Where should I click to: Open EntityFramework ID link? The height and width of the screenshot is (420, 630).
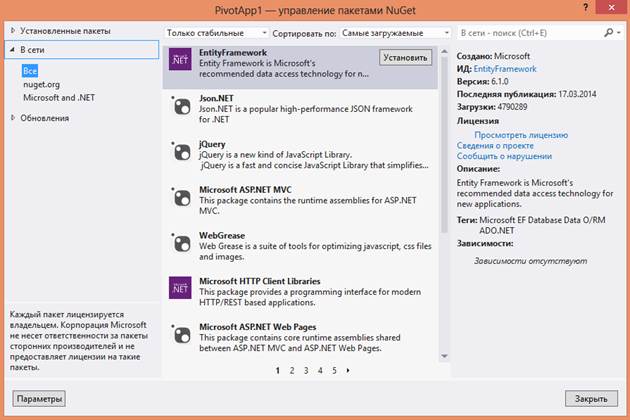(505, 69)
